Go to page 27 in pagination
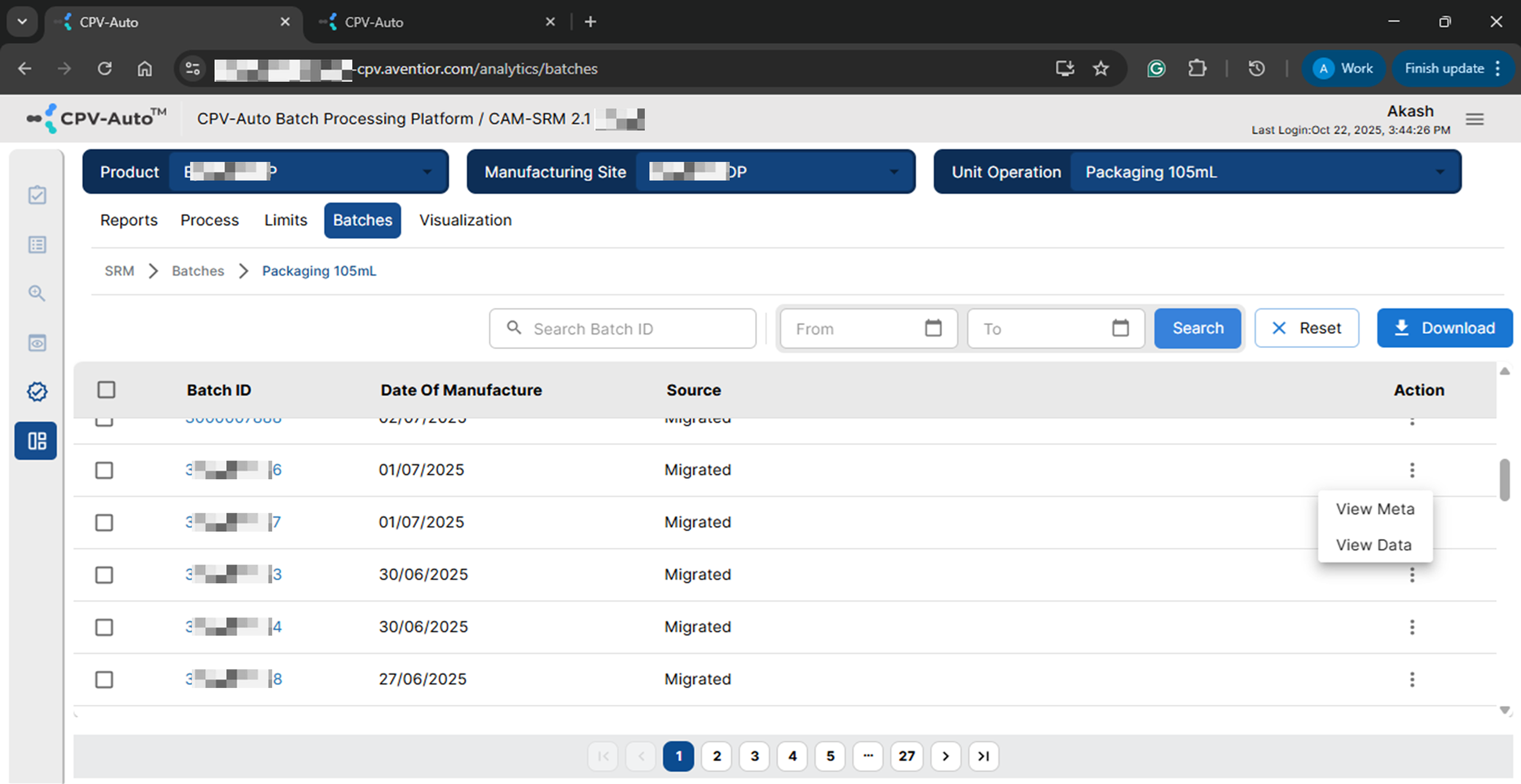Image resolution: width=1521 pixels, height=784 pixels. pos(907,756)
